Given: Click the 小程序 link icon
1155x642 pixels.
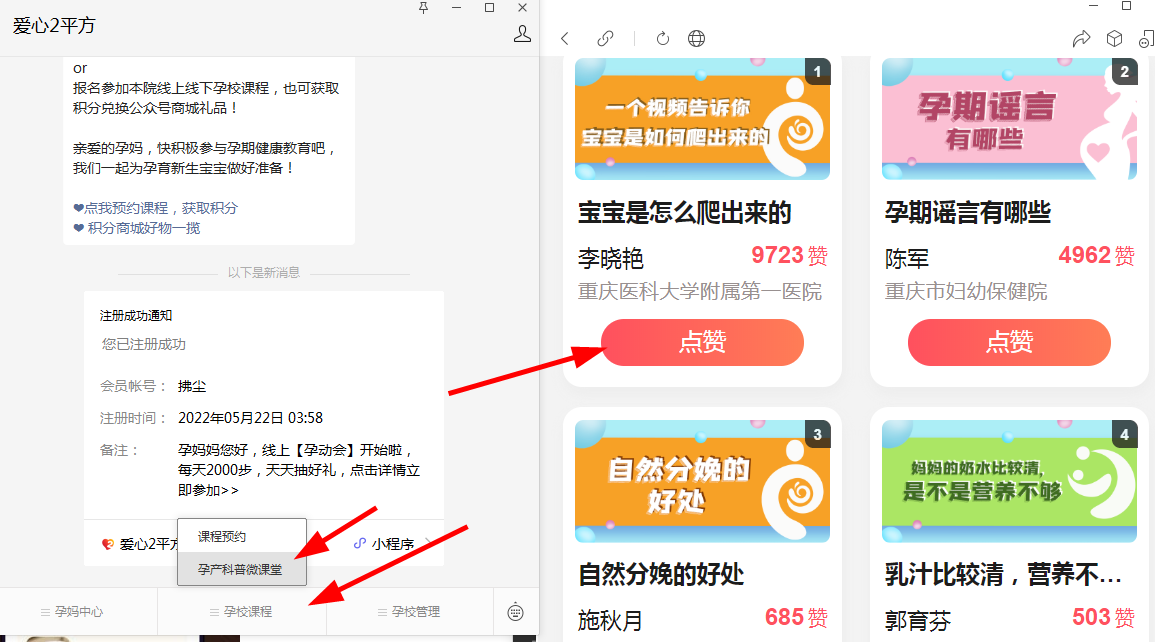Looking at the screenshot, I should tap(359, 543).
